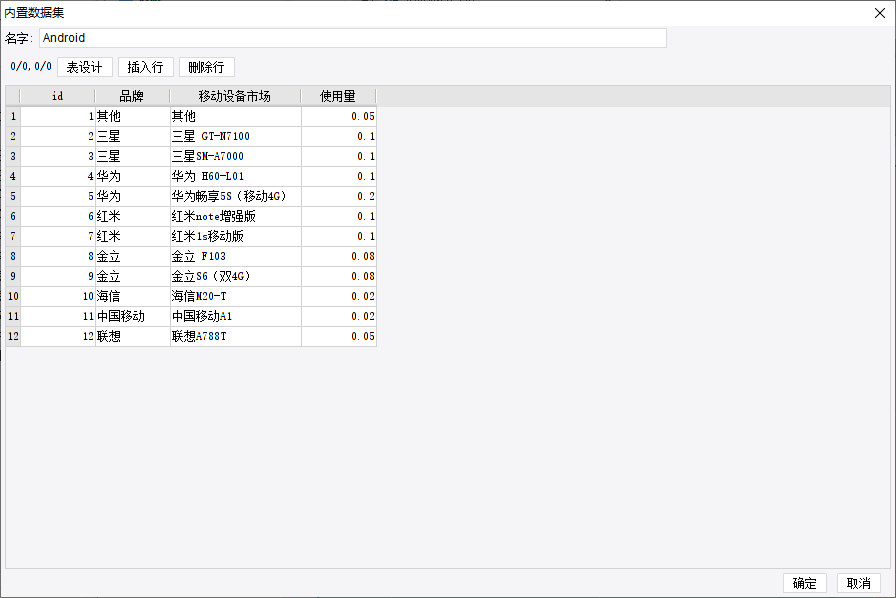The height and width of the screenshot is (598, 896).
Task: Select row header number 12
Action: (x=13, y=337)
